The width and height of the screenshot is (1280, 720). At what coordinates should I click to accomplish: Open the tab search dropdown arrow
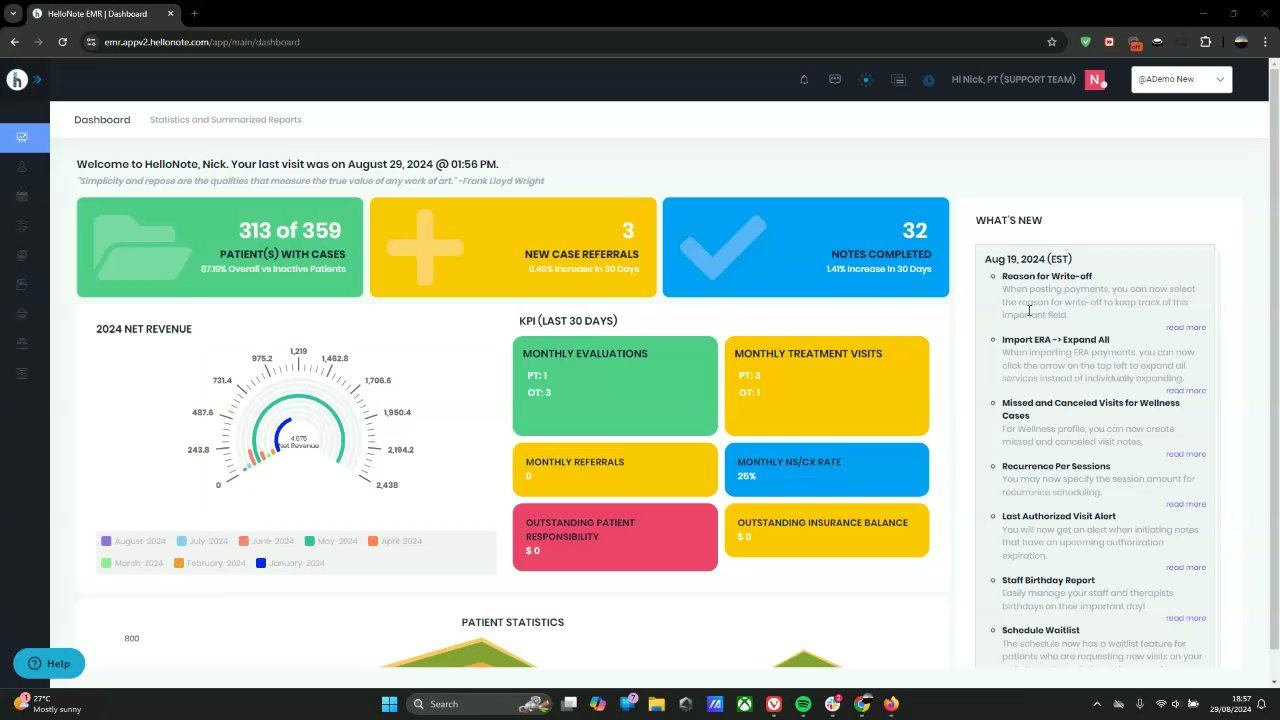(13, 14)
